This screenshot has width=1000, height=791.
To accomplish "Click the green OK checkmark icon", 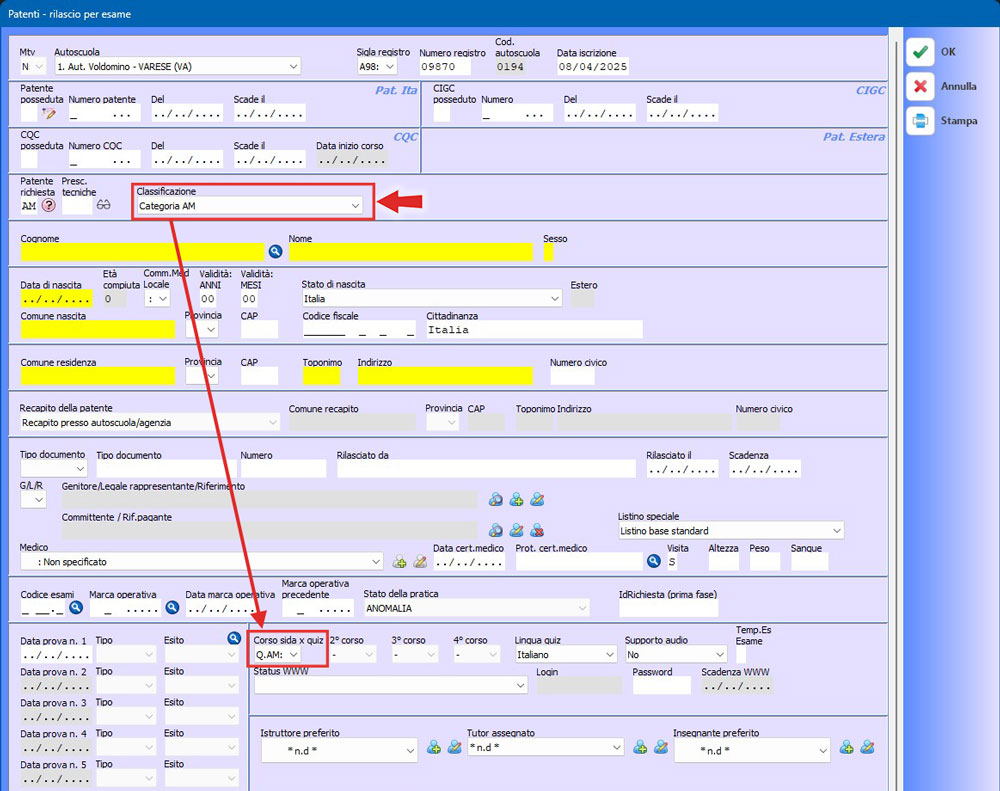I will (920, 52).
